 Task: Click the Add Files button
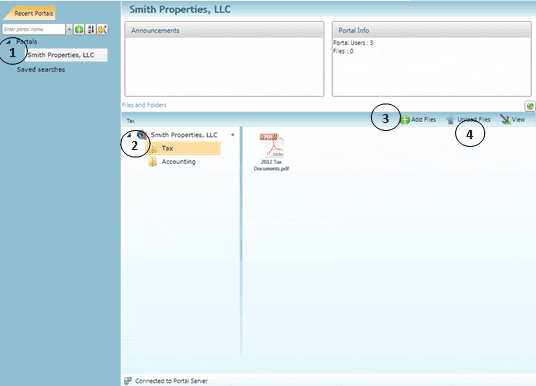(x=418, y=119)
